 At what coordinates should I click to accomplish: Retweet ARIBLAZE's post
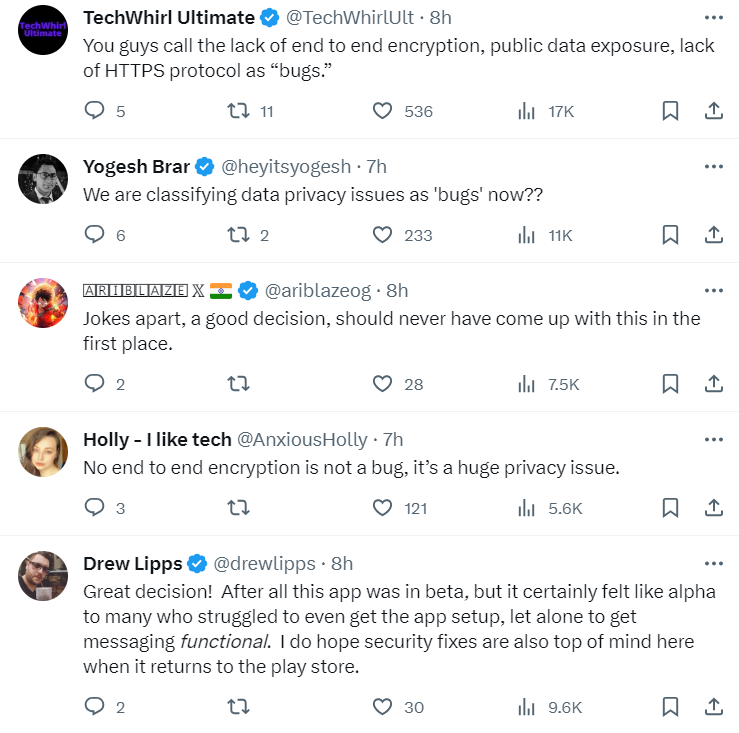point(239,383)
